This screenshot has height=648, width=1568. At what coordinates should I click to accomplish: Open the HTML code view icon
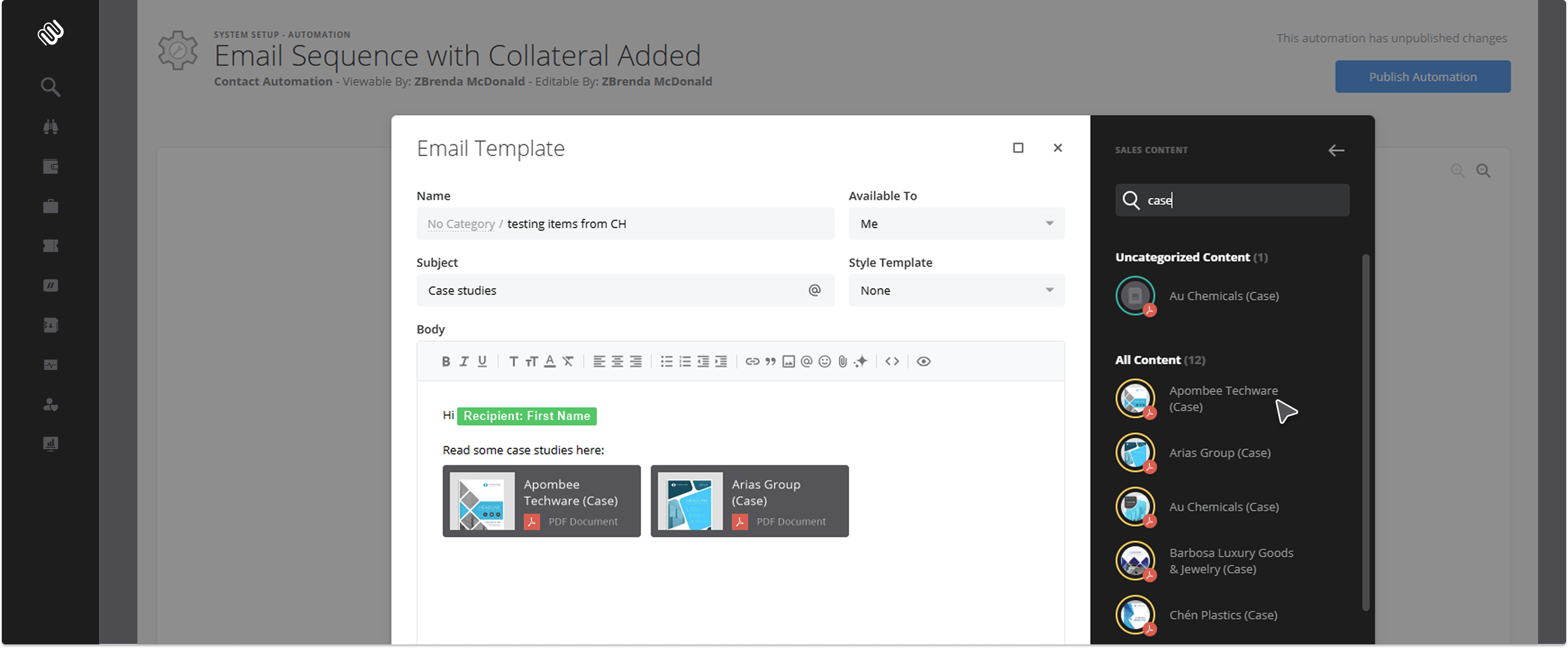click(892, 361)
